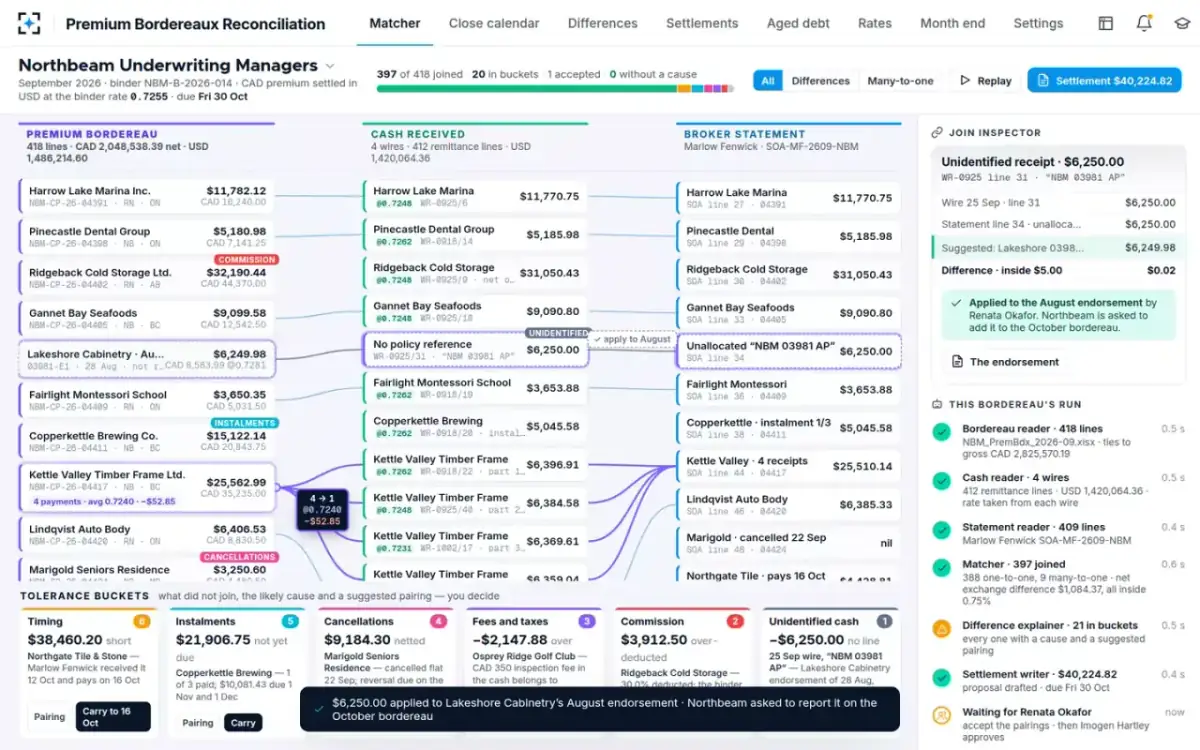Viewport: 1200px width, 750px height.
Task: Open the Aged debt tab
Action: tap(798, 23)
